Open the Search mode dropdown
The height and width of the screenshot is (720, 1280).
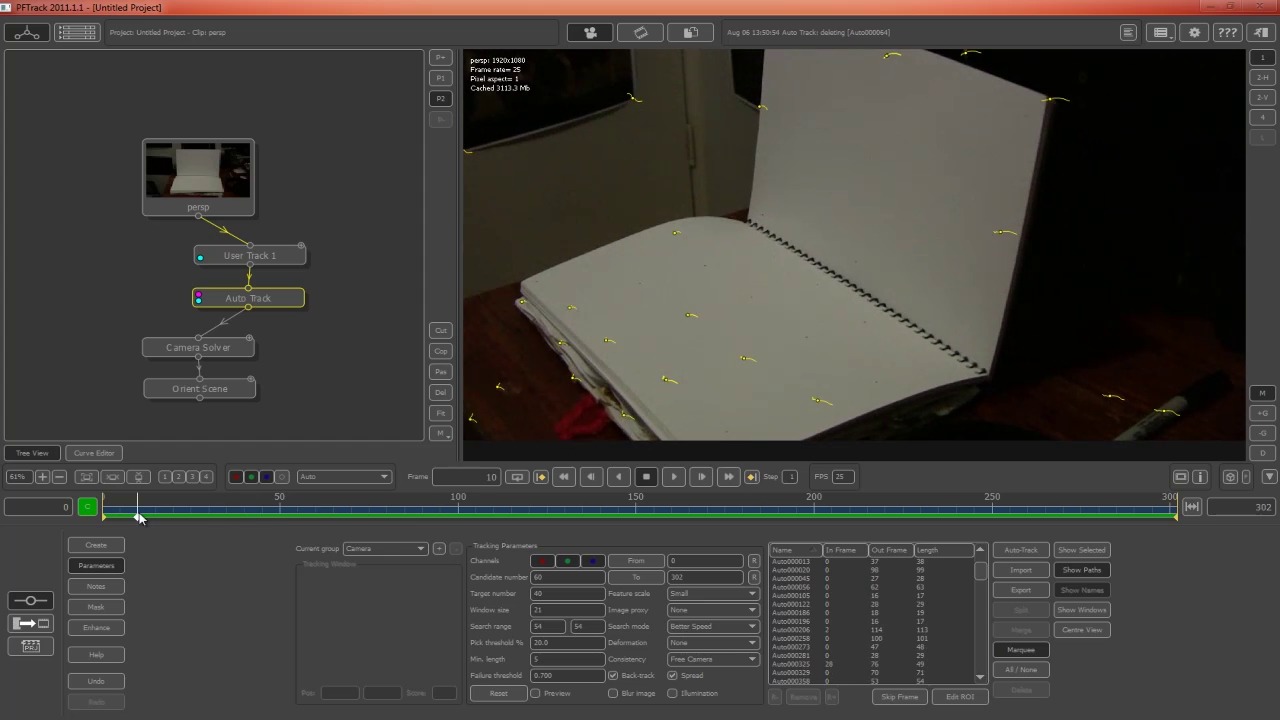712,626
